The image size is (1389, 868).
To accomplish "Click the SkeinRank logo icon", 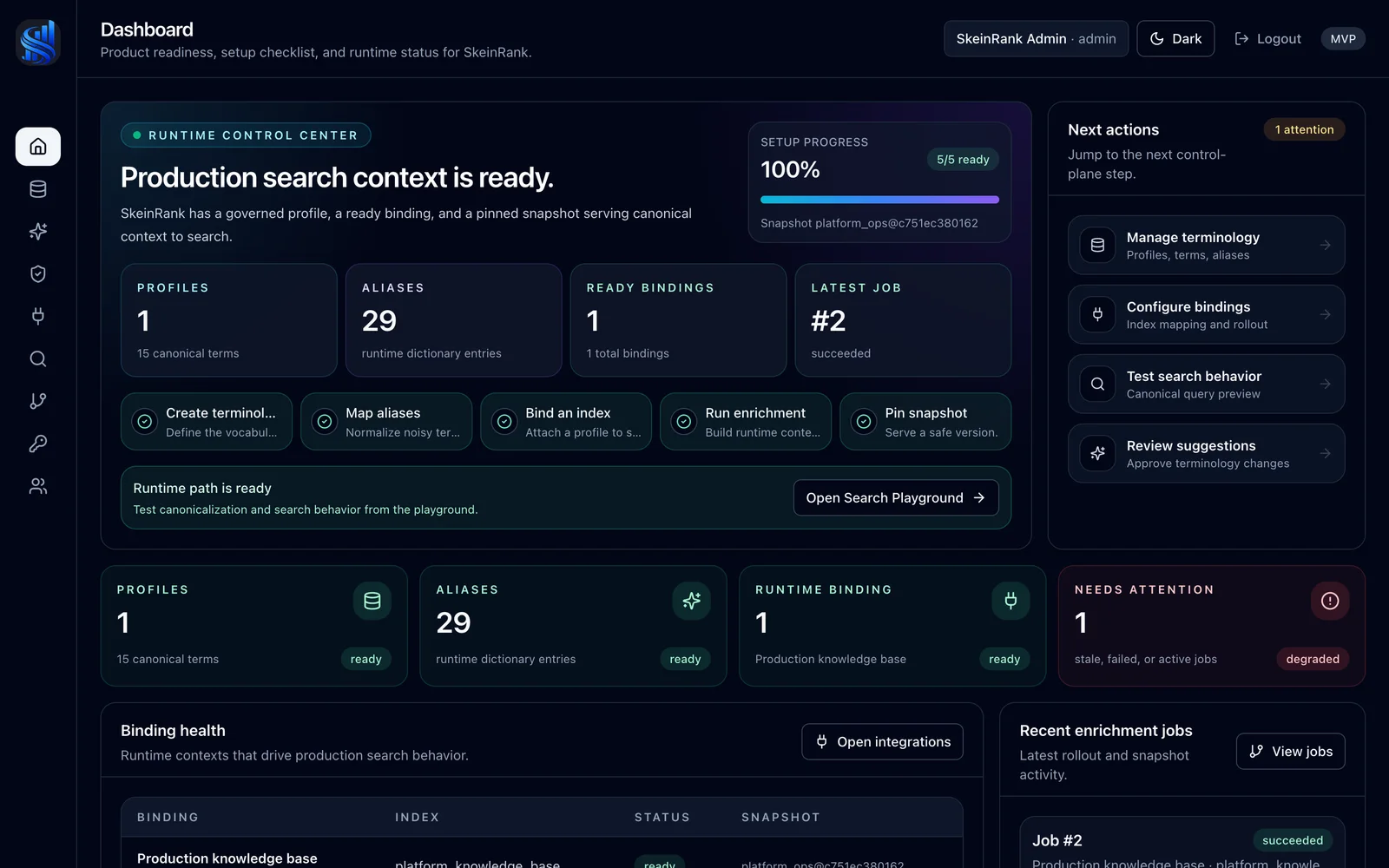I will coord(38,42).
